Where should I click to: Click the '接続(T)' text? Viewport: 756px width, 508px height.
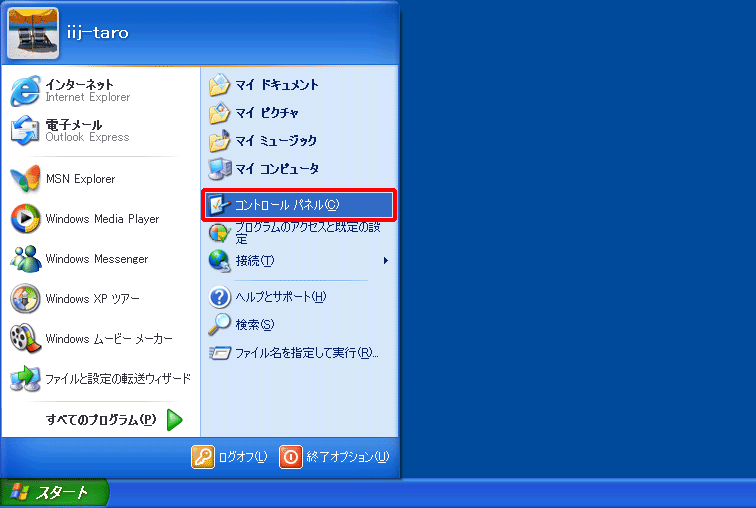point(255,261)
